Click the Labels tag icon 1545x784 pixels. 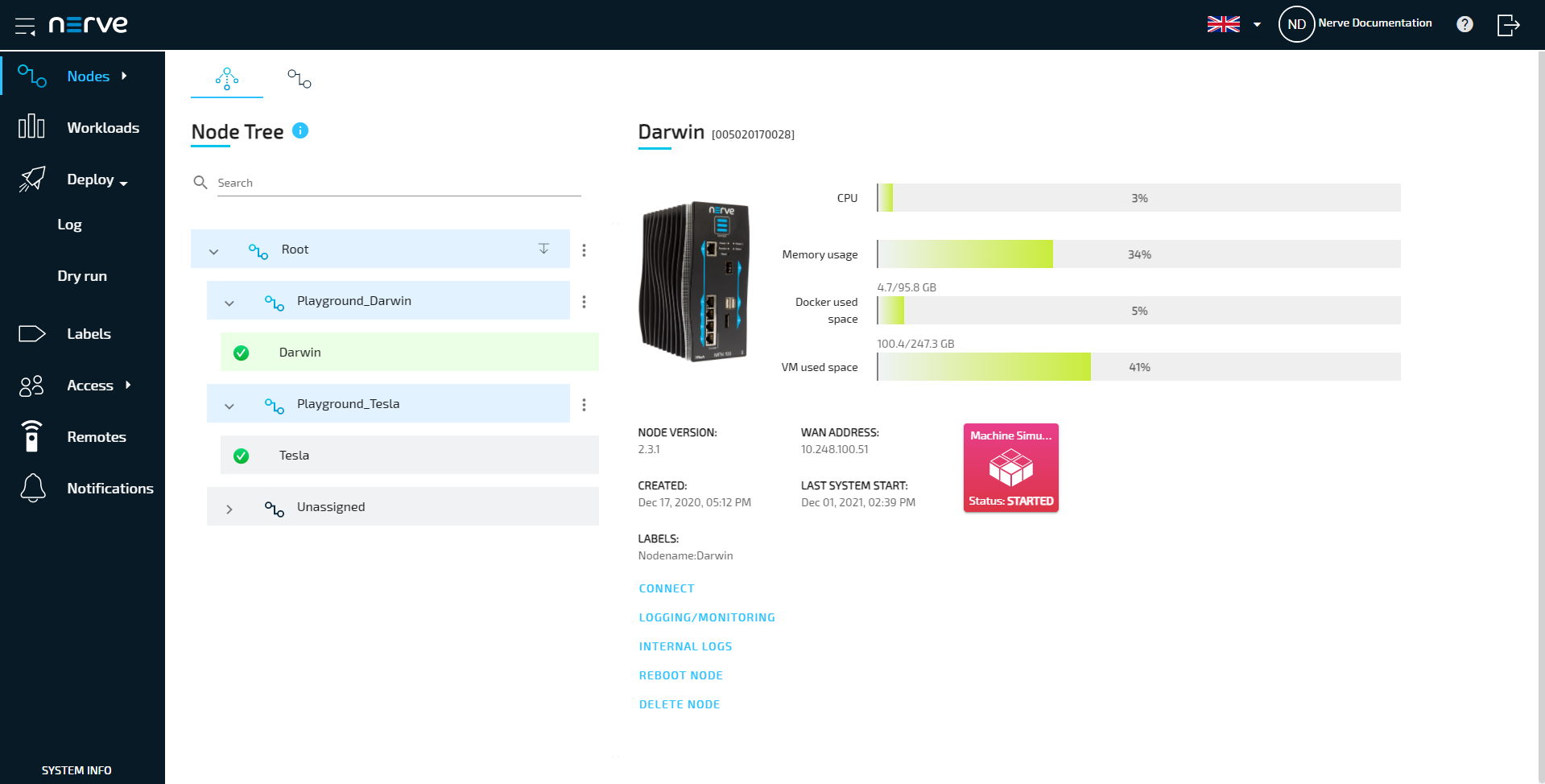point(32,334)
